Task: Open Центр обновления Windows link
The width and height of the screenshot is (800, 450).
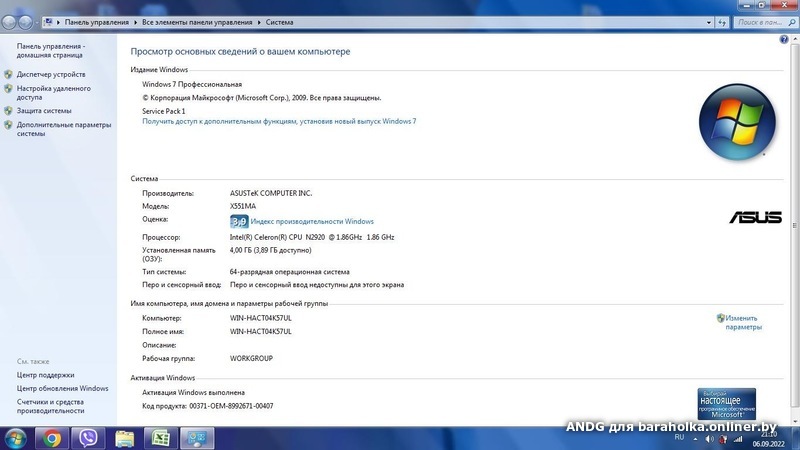Action: point(62,388)
